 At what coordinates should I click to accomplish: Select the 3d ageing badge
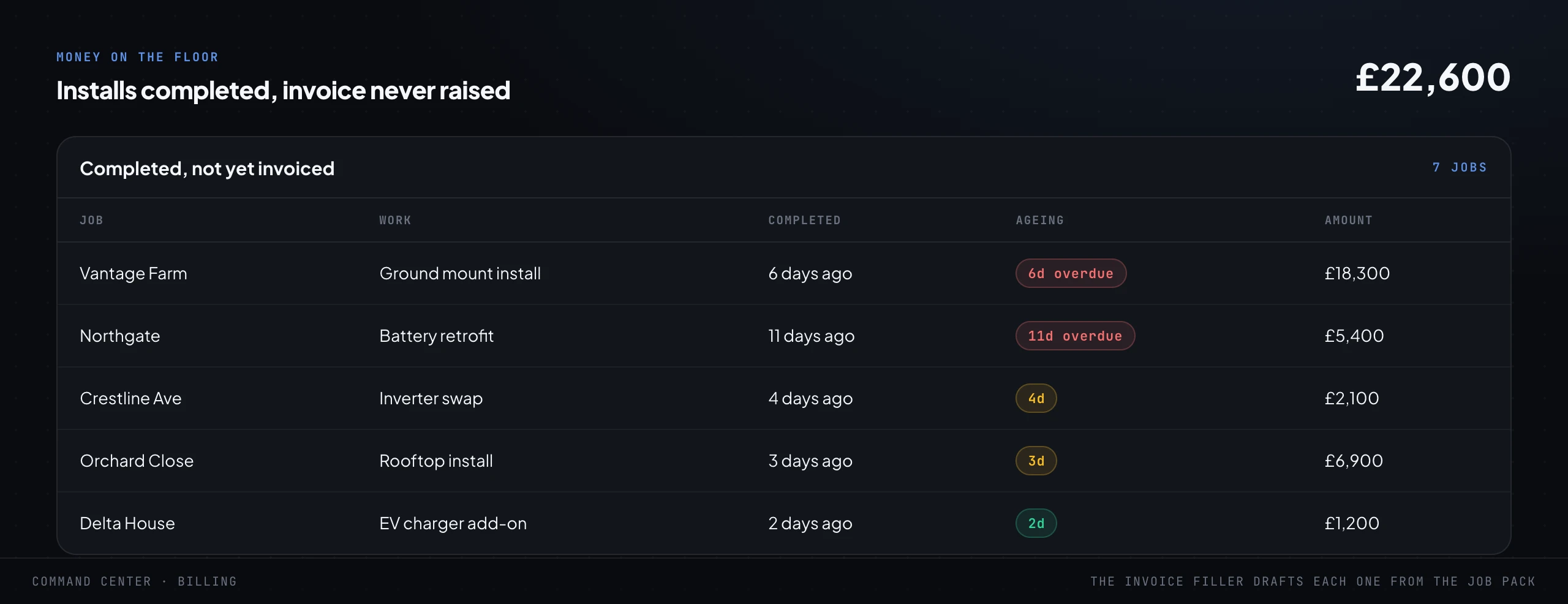pyautogui.click(x=1036, y=461)
